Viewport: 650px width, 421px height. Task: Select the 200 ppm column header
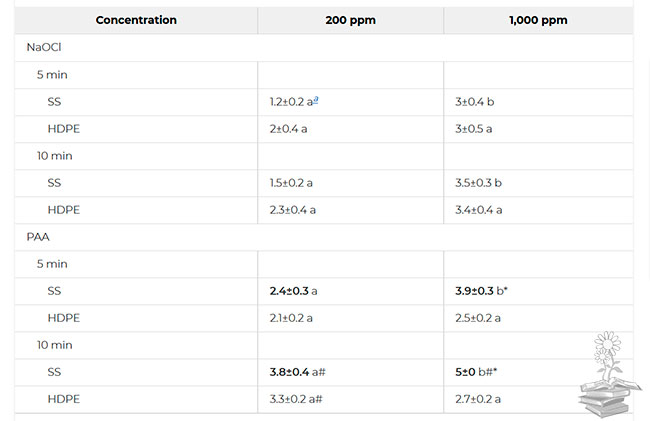350,20
